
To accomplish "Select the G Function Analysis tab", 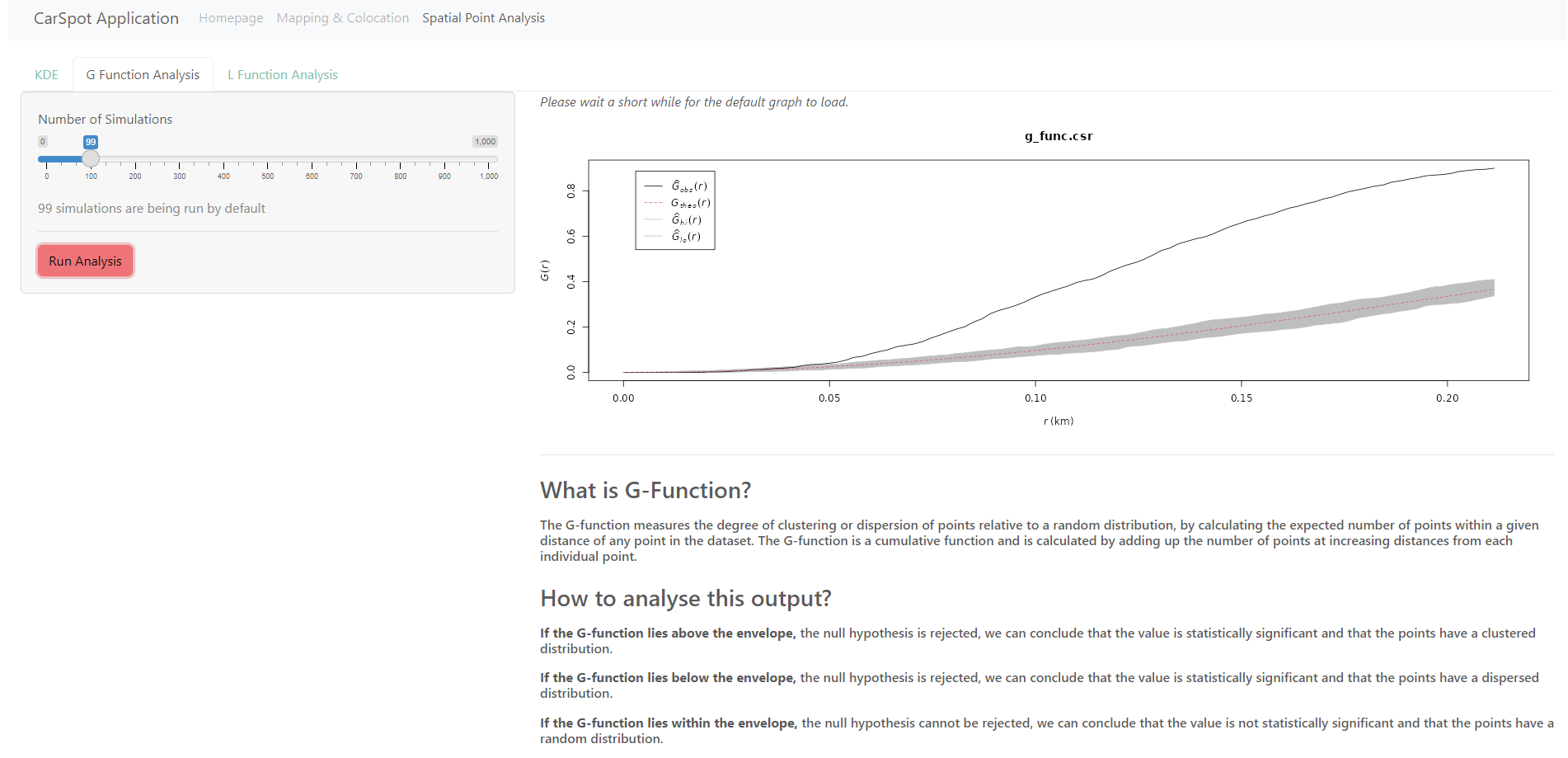I will 143,75.
